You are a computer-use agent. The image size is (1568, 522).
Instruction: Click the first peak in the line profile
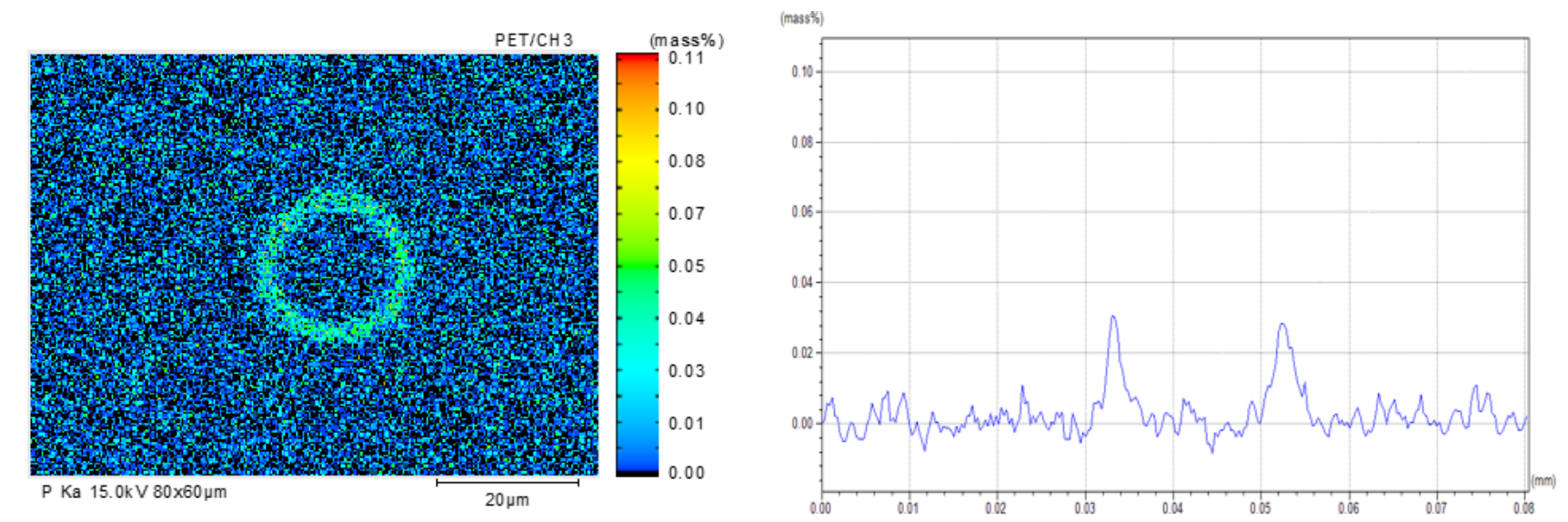(x=1113, y=317)
